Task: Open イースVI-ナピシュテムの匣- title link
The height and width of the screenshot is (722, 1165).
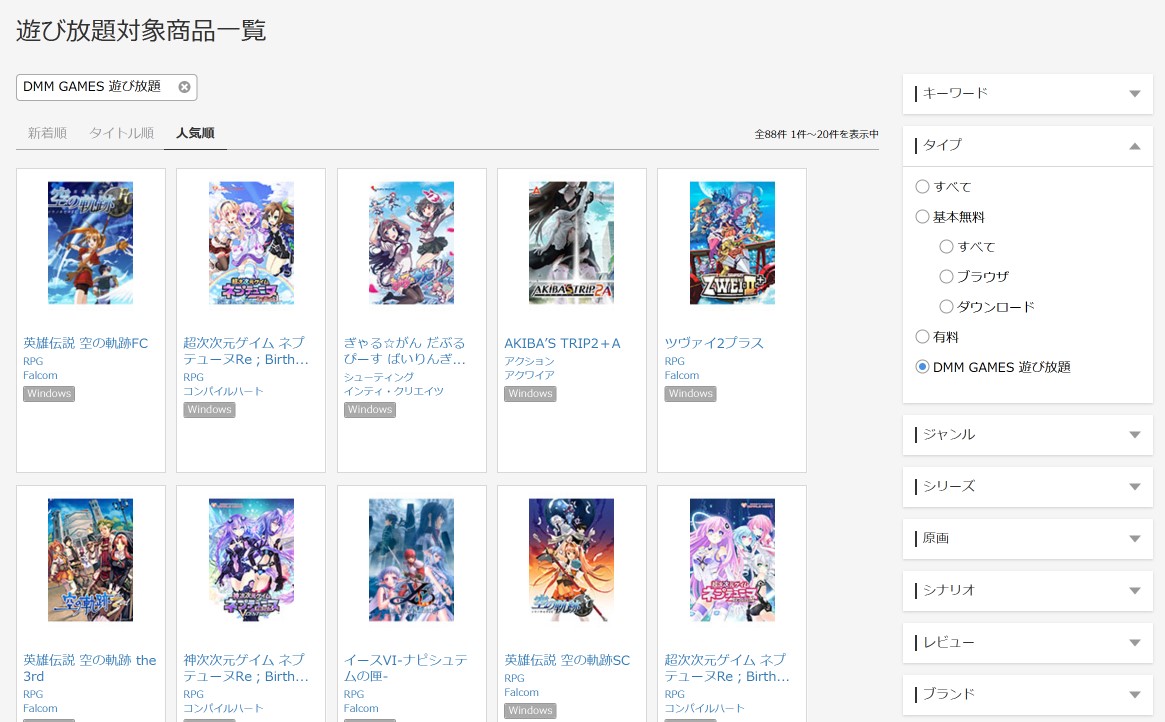Action: [x=406, y=669]
